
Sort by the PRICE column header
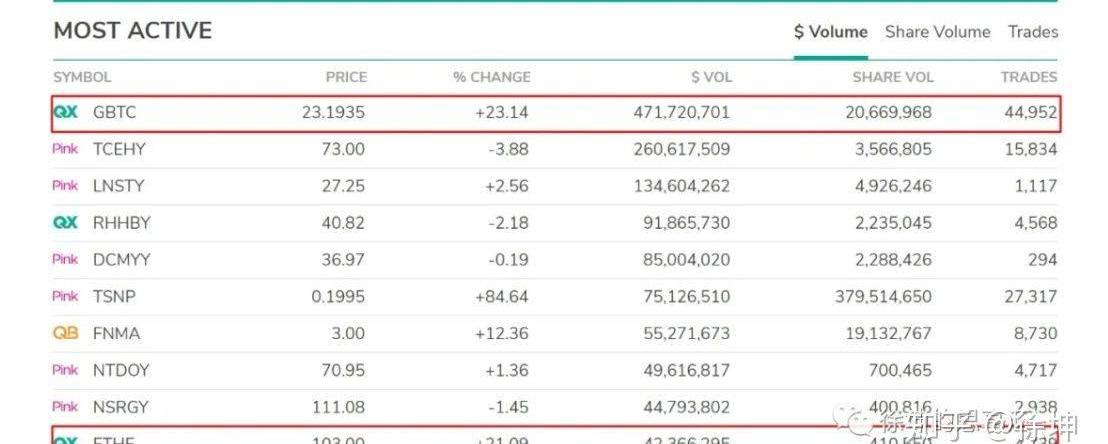[346, 78]
